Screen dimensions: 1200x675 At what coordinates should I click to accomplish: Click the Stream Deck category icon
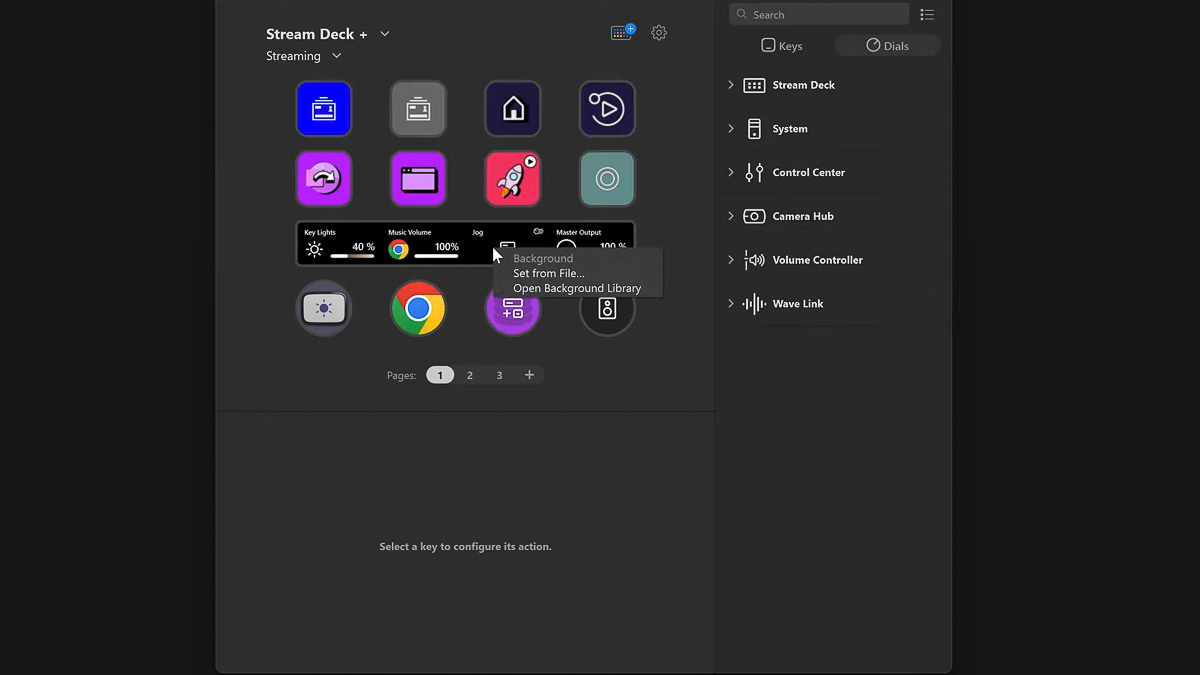[x=754, y=85]
